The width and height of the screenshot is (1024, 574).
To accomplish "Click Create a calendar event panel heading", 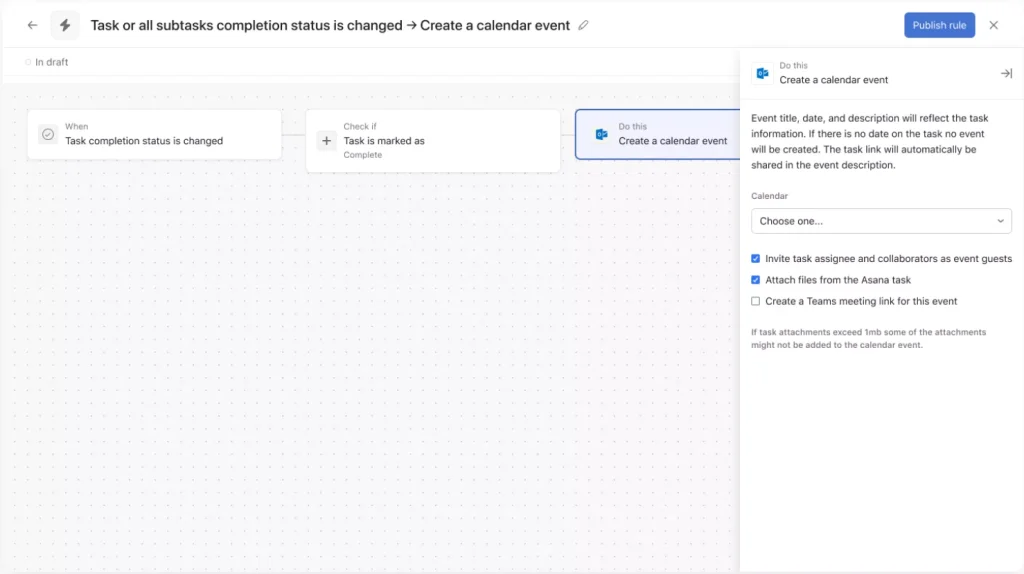I will pyautogui.click(x=833, y=80).
